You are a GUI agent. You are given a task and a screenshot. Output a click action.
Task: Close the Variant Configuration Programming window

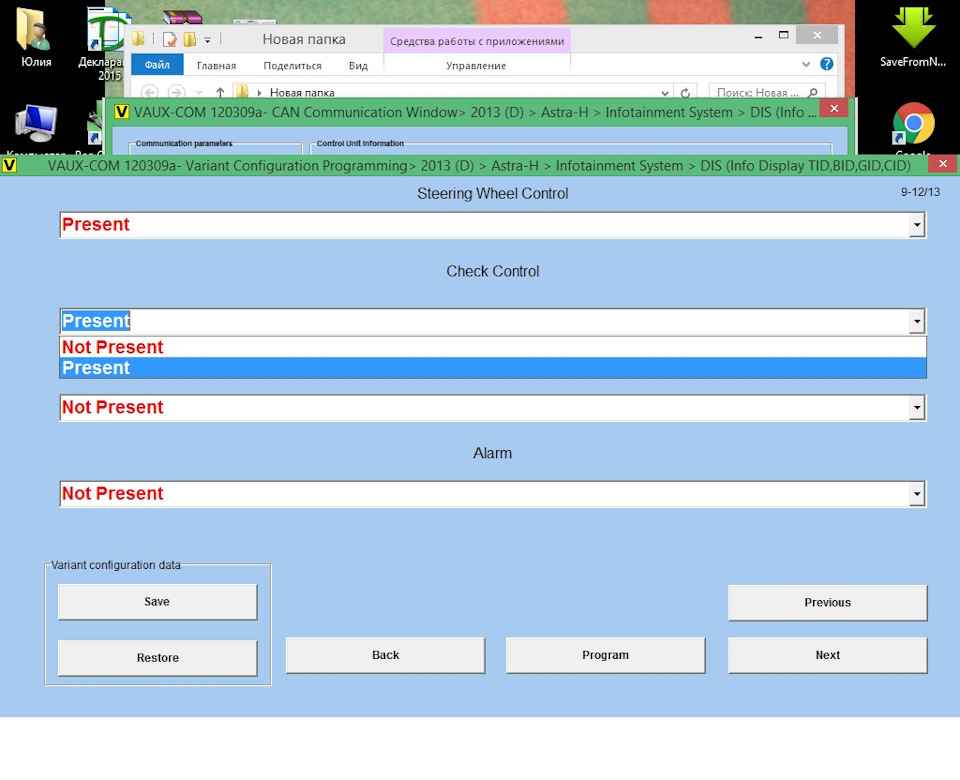coord(943,164)
